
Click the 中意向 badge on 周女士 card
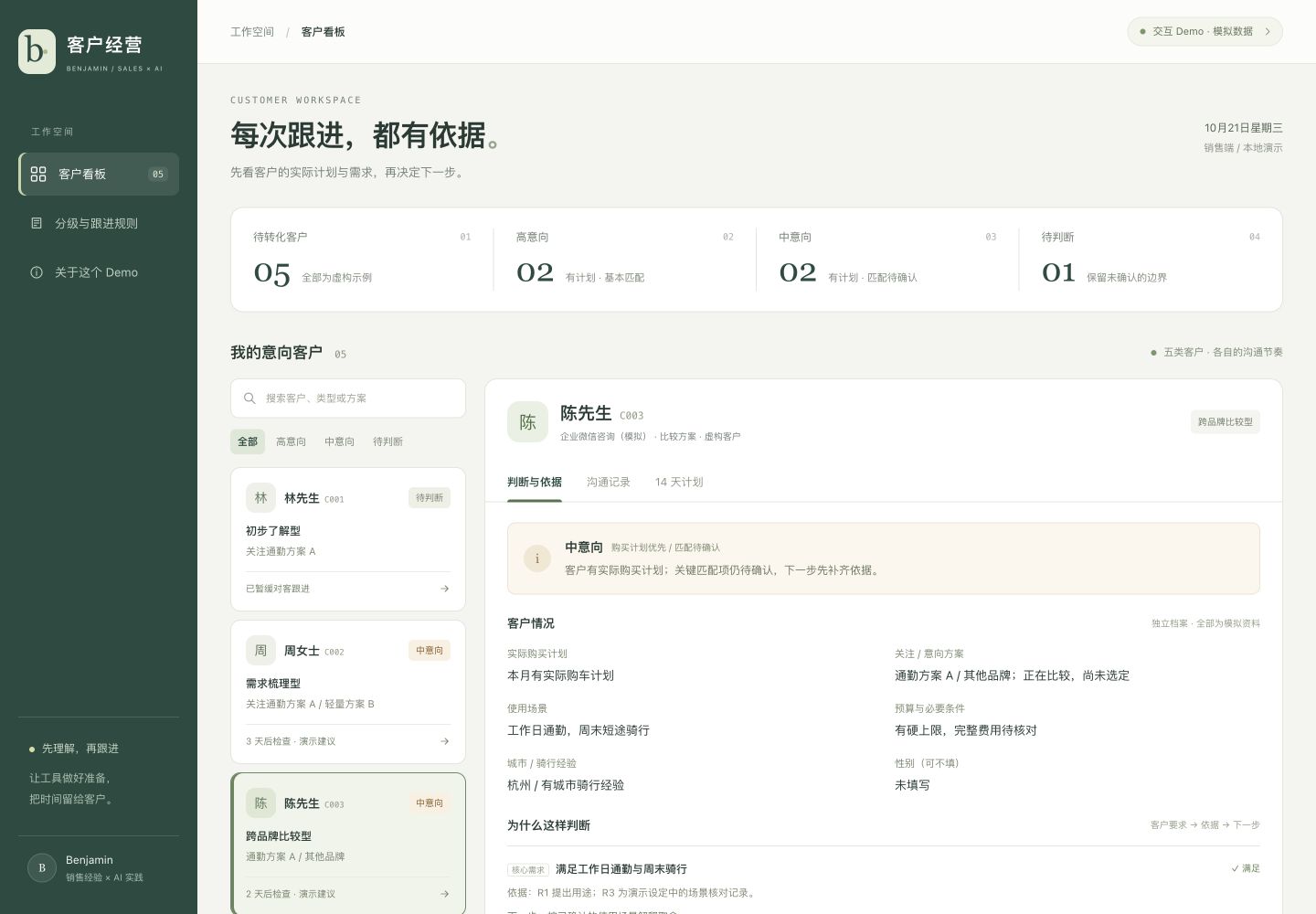tap(430, 651)
